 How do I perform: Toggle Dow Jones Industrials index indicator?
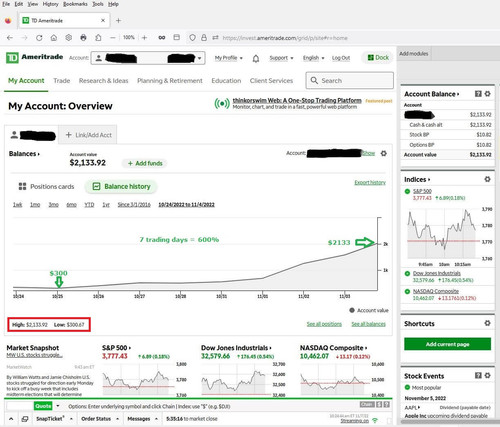click(407, 273)
